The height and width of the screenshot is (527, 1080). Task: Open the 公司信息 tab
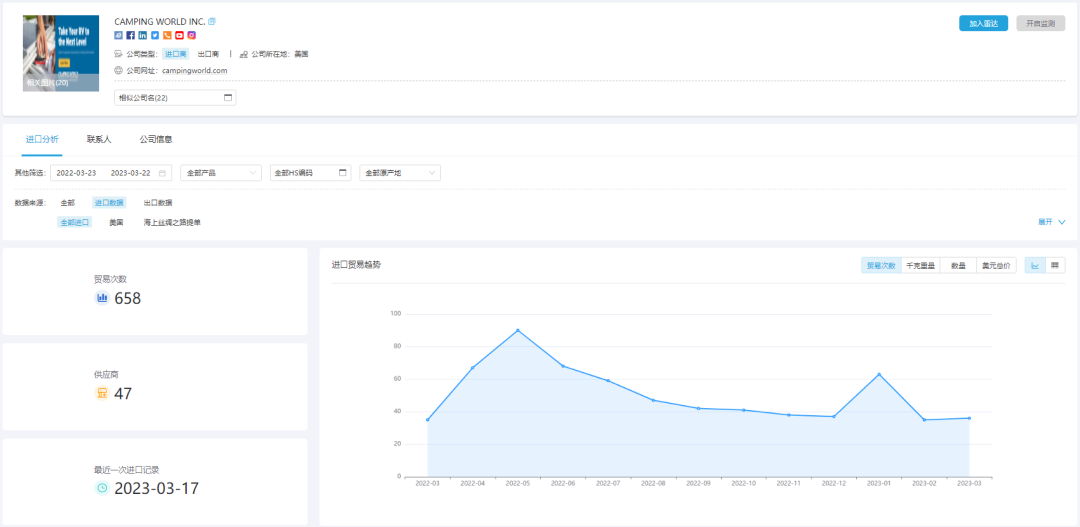click(156, 140)
